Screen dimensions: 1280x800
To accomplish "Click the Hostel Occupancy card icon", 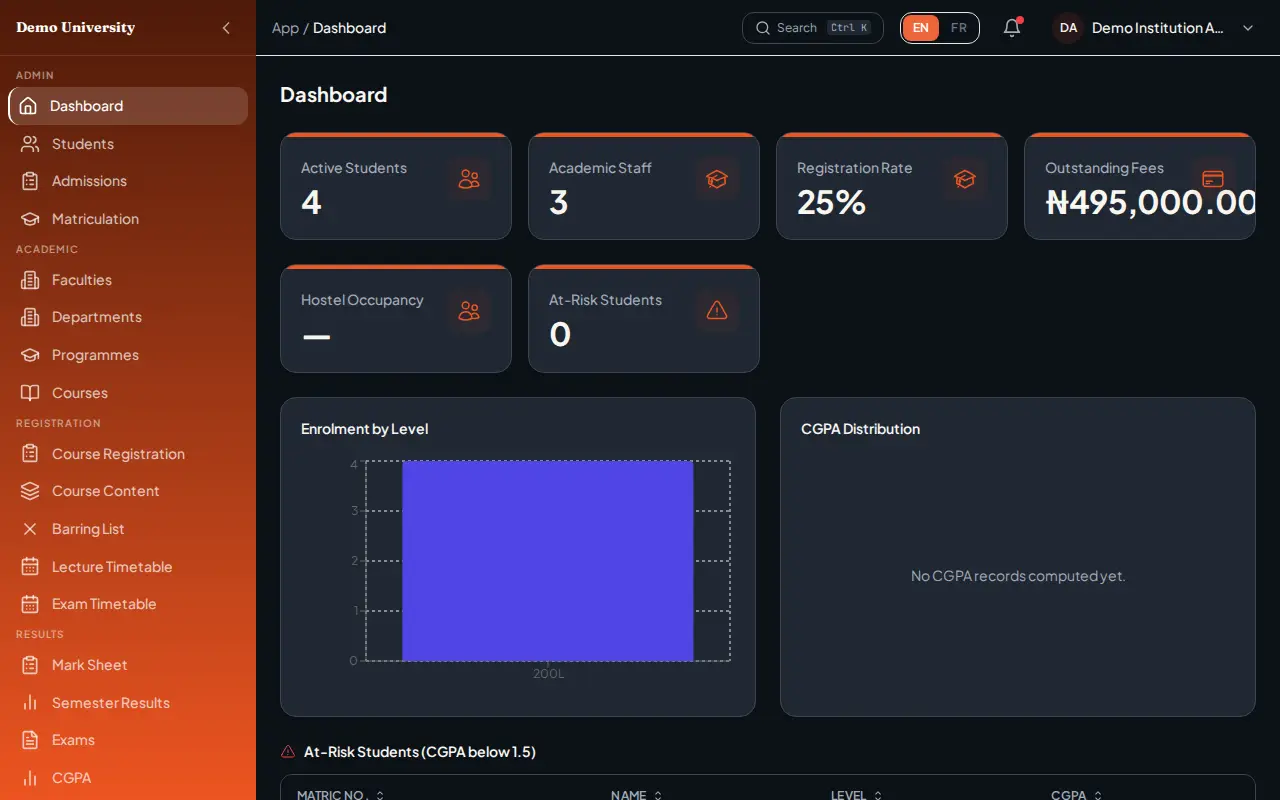I will 469,311.
